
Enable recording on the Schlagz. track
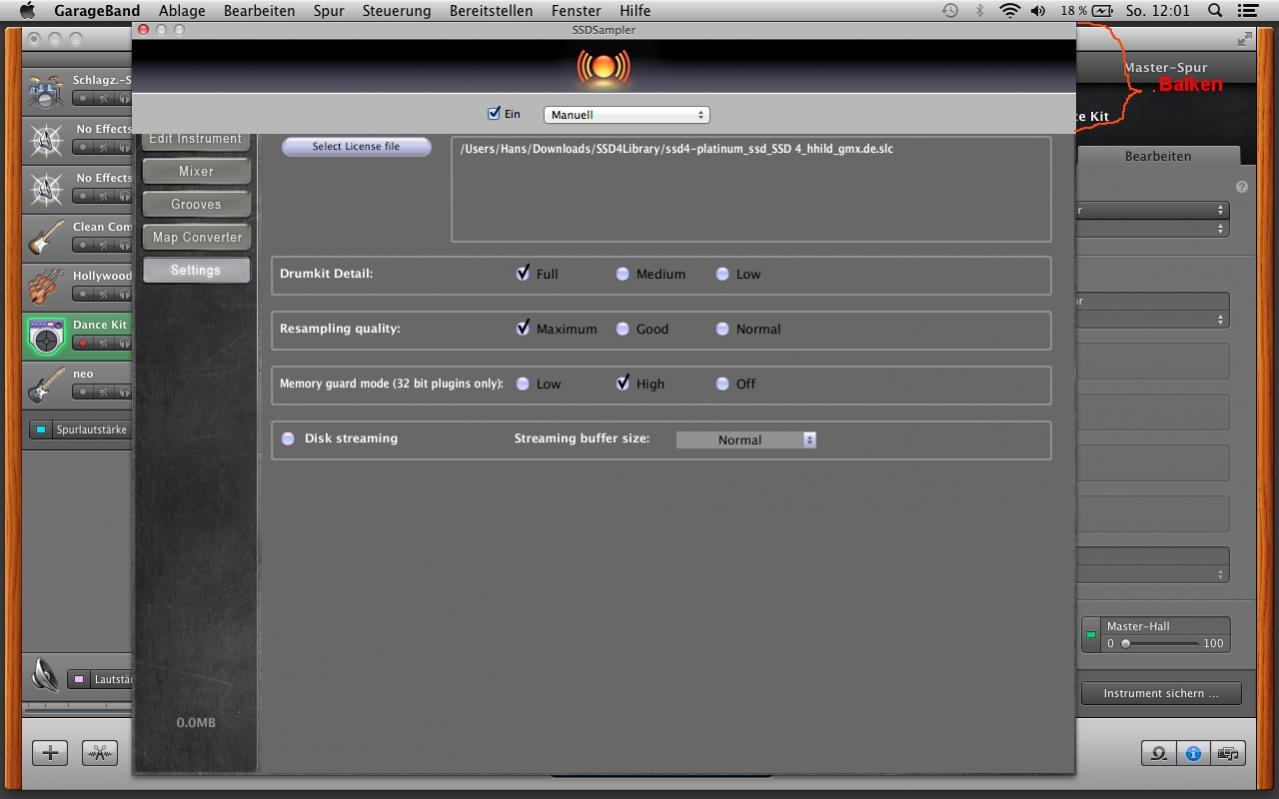pos(83,98)
